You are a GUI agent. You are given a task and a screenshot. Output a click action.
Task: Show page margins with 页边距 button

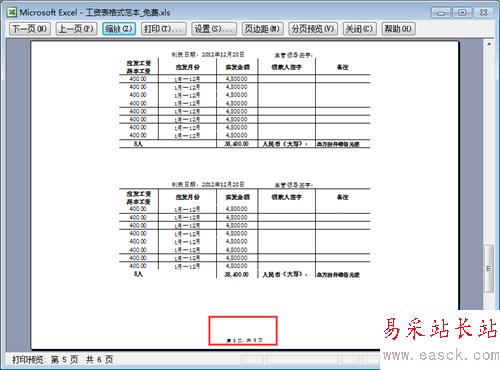click(x=262, y=29)
